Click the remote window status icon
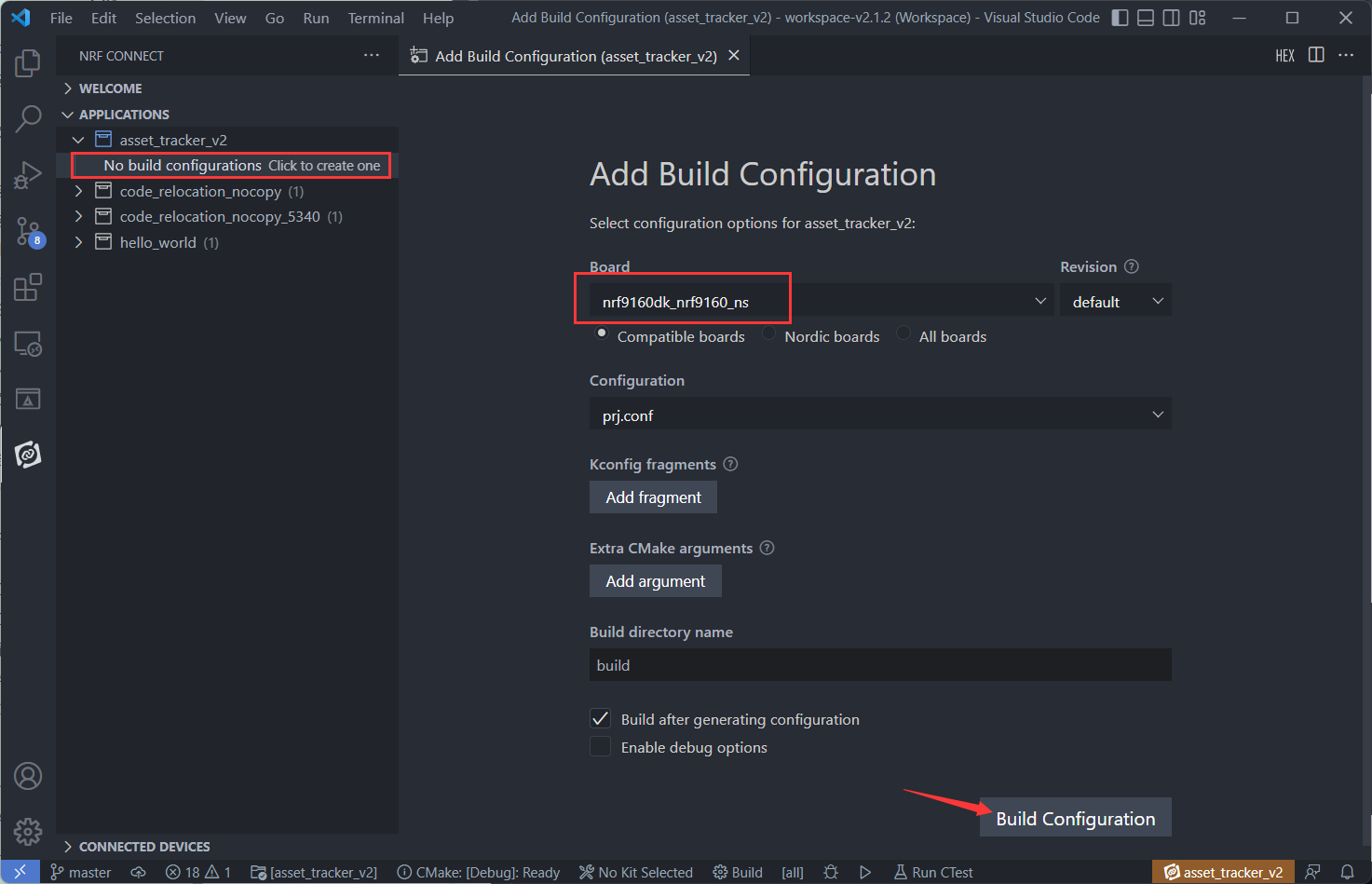This screenshot has height=884, width=1372. click(20, 872)
